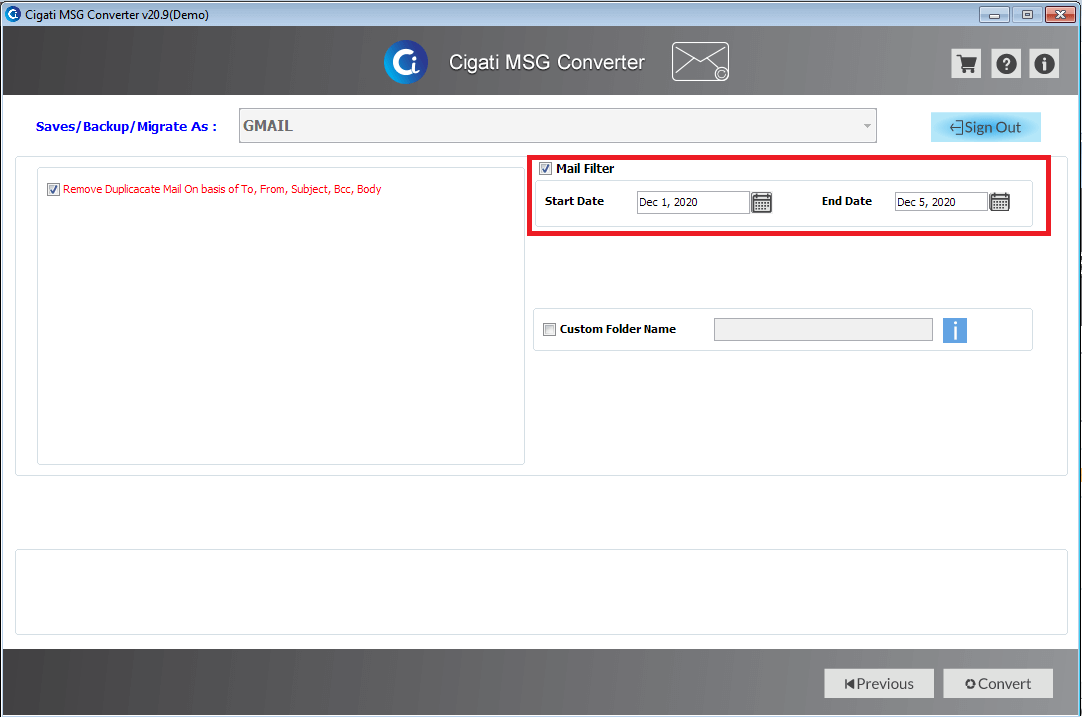Click the Sign Out button
Image resolution: width=1082 pixels, height=718 pixels.
click(x=985, y=127)
